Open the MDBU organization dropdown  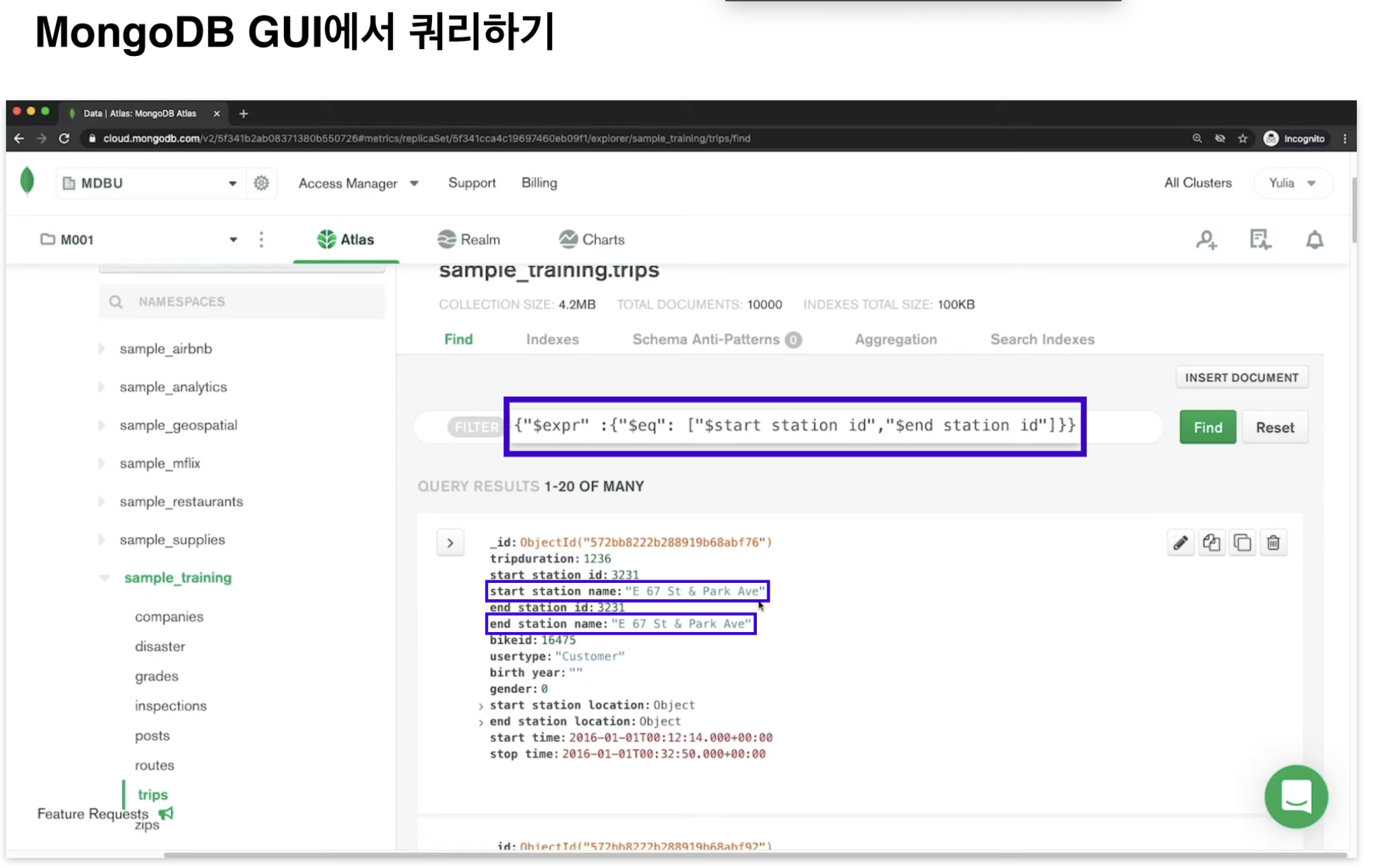(150, 183)
